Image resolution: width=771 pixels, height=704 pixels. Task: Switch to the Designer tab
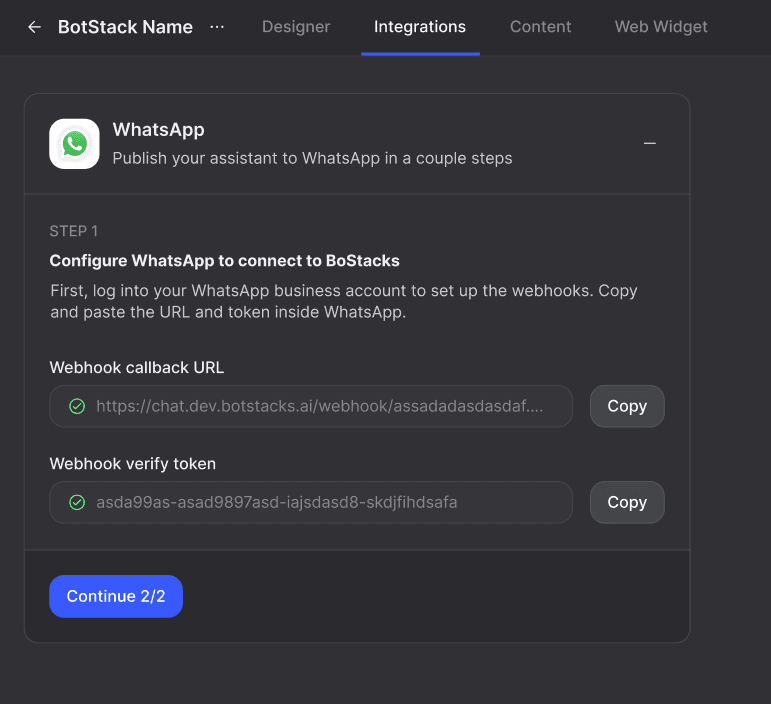point(296,27)
